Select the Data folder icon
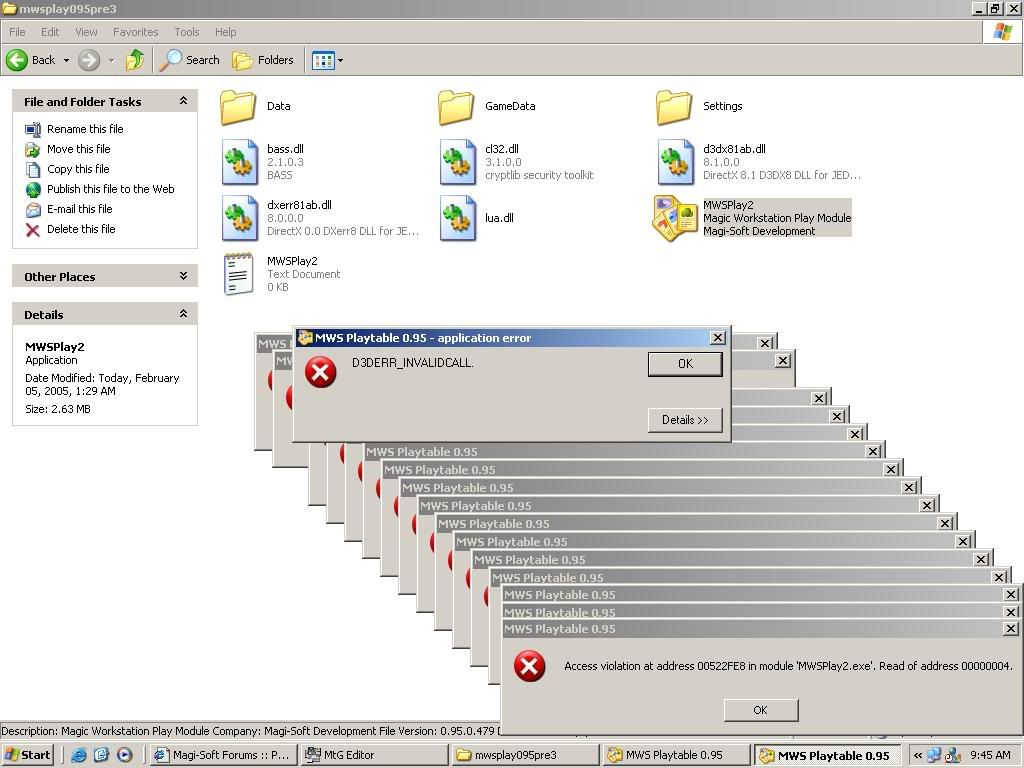Image resolution: width=1024 pixels, height=768 pixels. pyautogui.click(x=238, y=107)
